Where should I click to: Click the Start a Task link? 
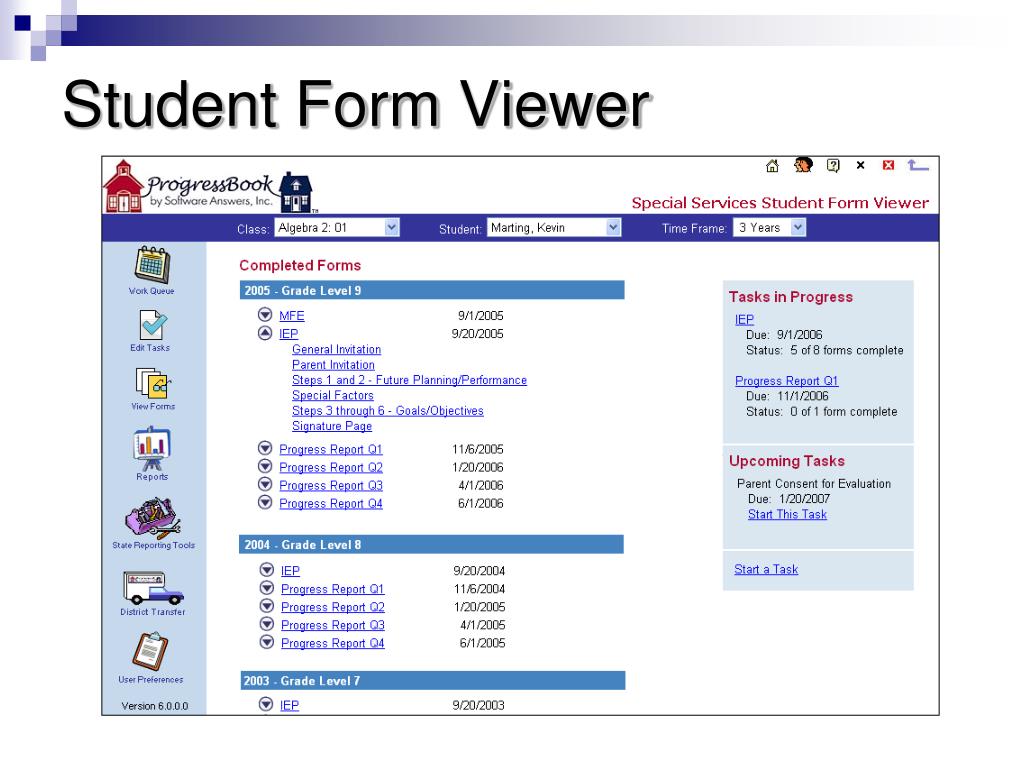click(765, 569)
